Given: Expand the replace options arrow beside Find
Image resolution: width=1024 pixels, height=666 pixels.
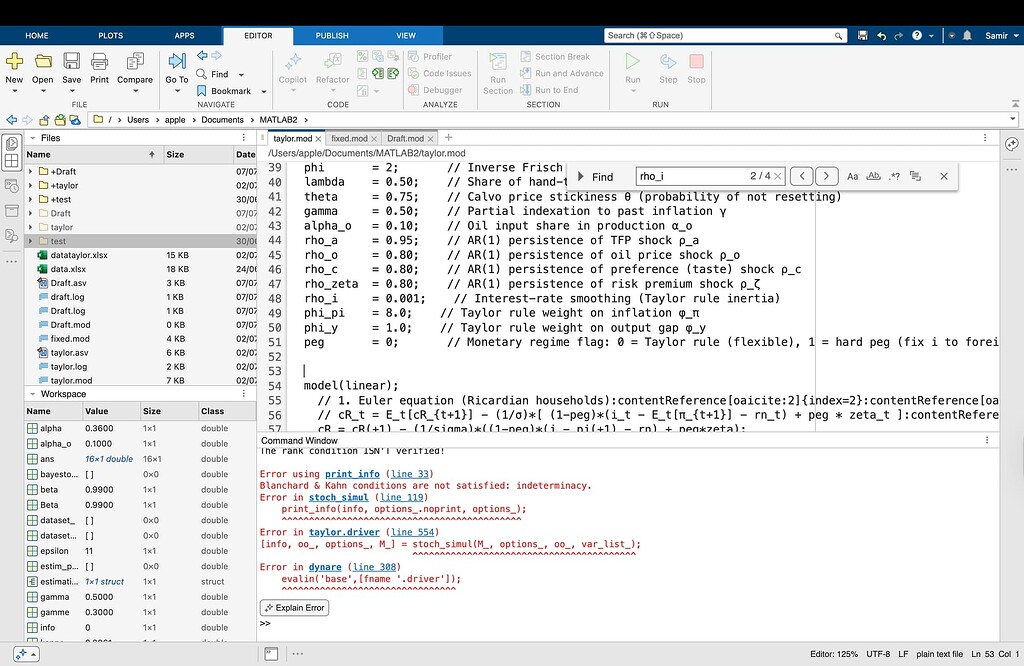Looking at the screenshot, I should tap(581, 176).
